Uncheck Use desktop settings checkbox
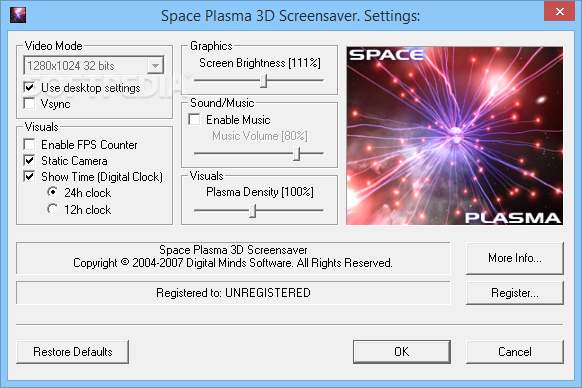 coord(29,88)
